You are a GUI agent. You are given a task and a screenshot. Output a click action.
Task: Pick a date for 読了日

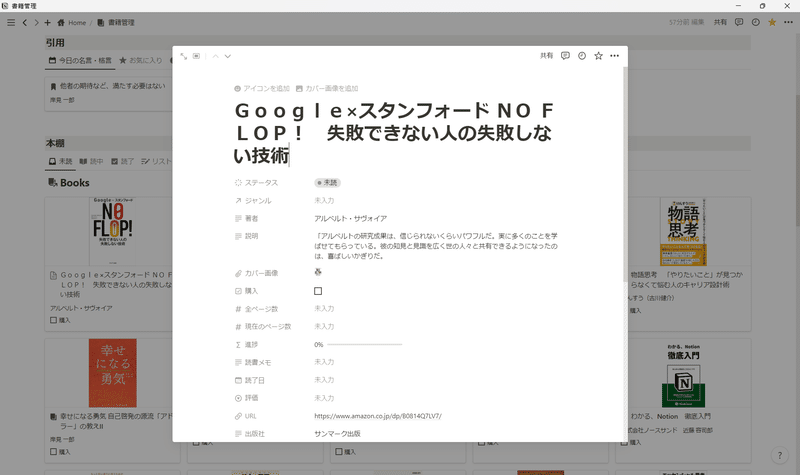coord(324,380)
